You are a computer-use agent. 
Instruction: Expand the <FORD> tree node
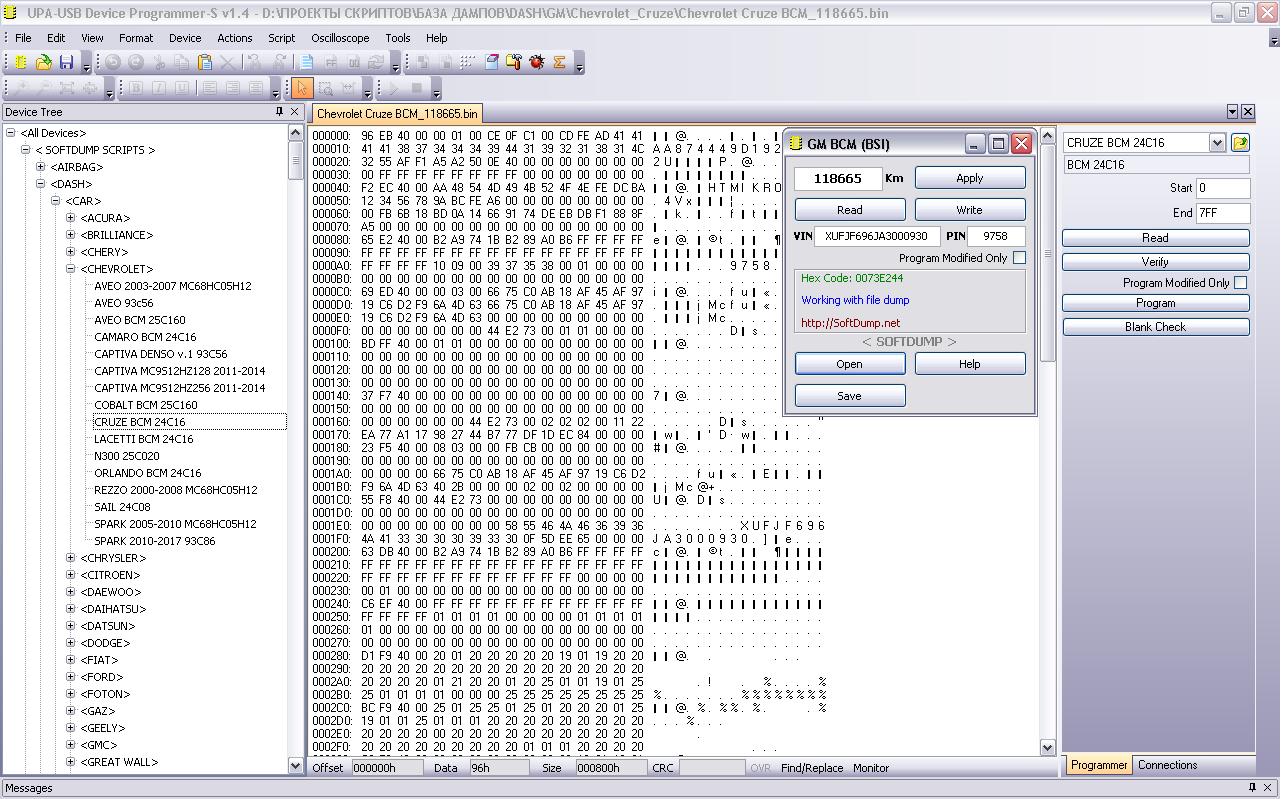[x=71, y=677]
